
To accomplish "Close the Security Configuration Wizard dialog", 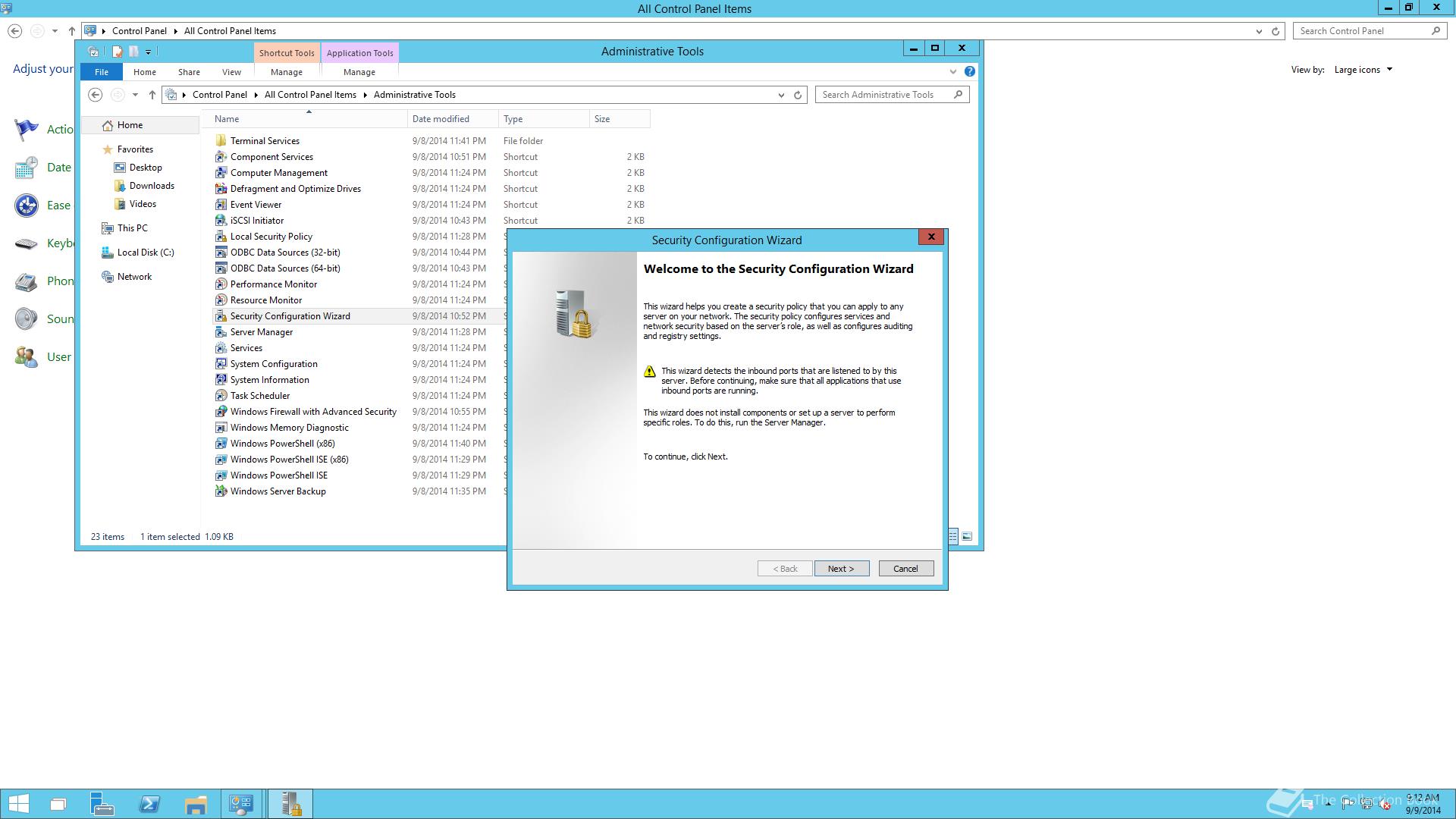I will (x=931, y=237).
